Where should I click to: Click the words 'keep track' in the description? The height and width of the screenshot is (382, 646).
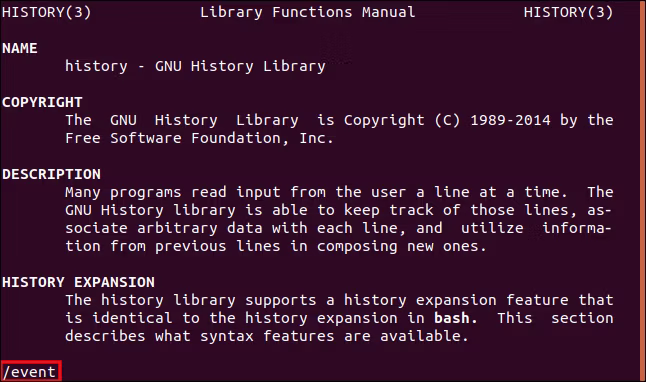[x=389, y=210]
